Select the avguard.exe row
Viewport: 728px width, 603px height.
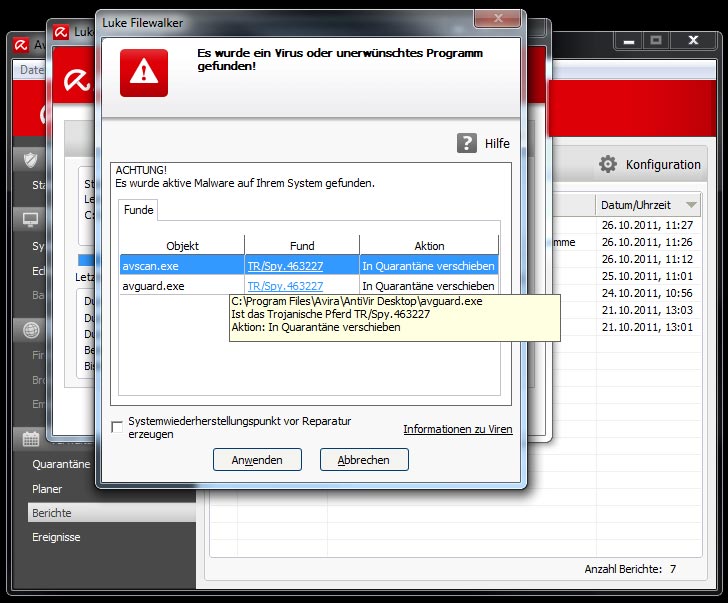(x=309, y=285)
